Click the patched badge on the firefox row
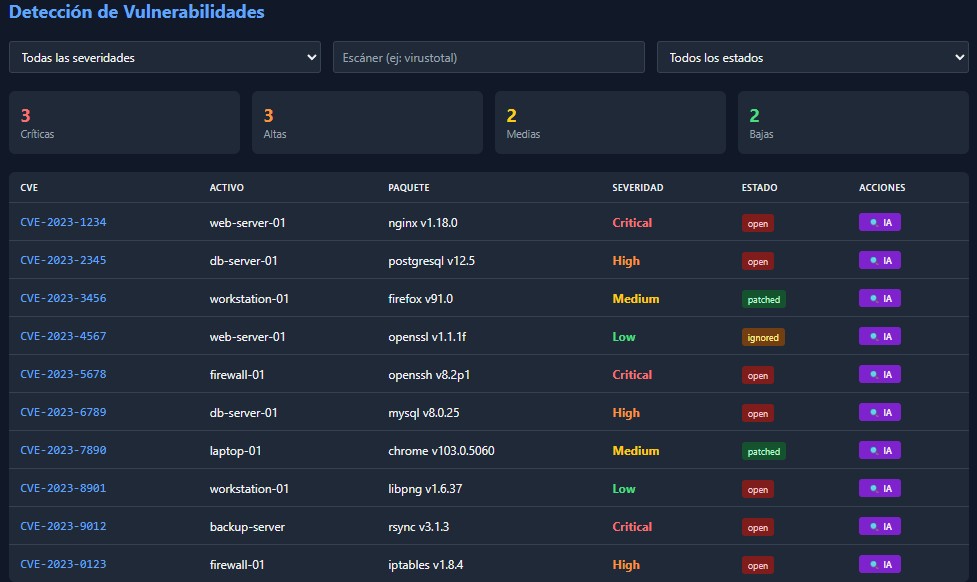Screen dimensions: 977x582 763,299
